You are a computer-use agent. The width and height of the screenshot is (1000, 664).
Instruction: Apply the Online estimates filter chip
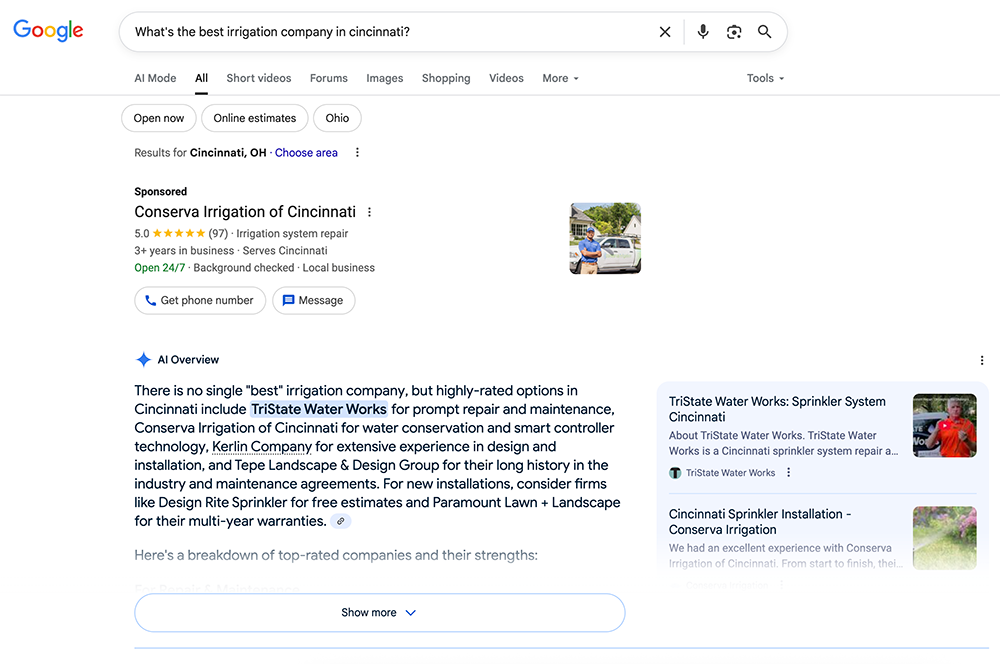[x=254, y=118]
